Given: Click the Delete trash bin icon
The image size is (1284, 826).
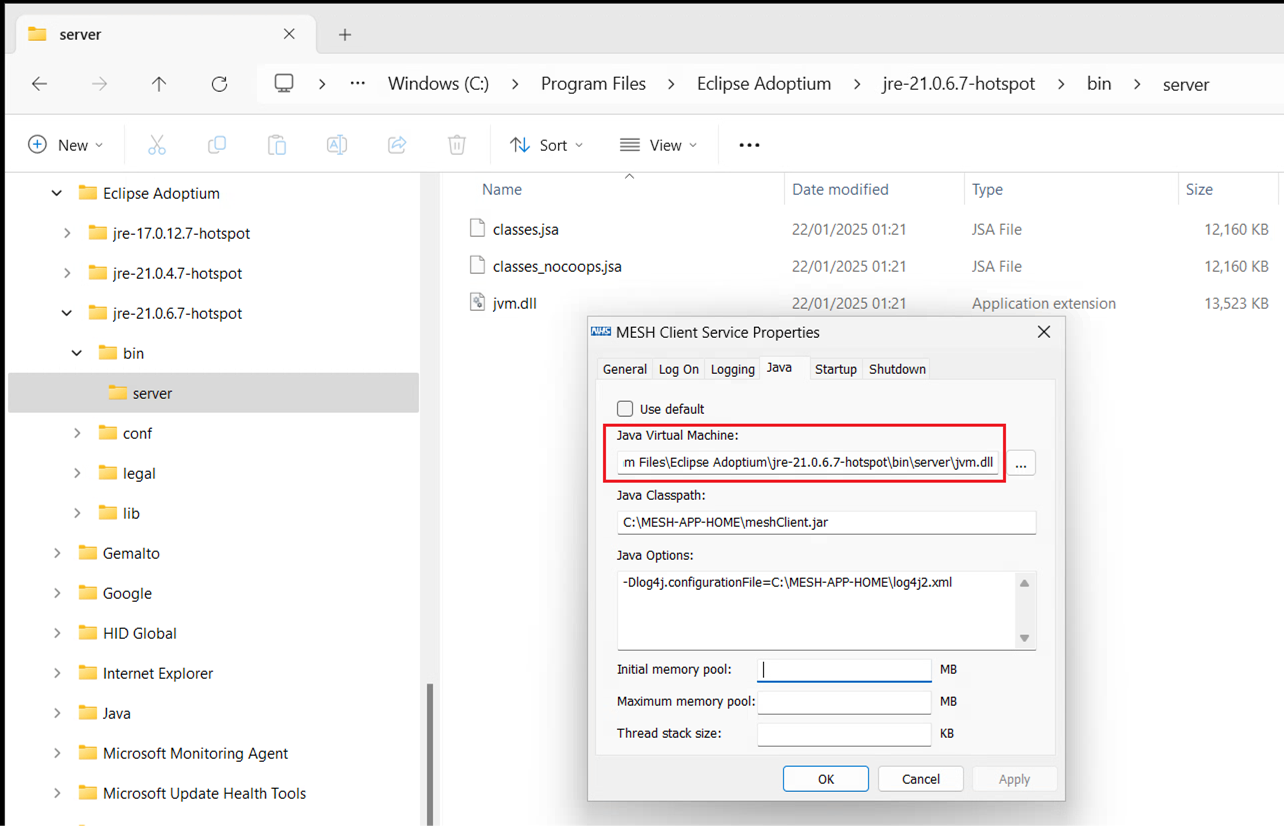Looking at the screenshot, I should [x=457, y=145].
